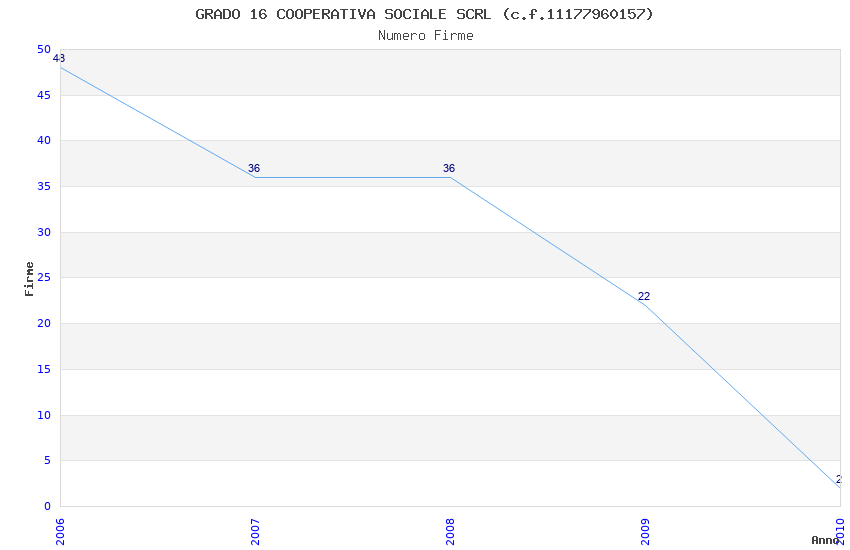The height and width of the screenshot is (550, 850).
Task: Click the 2006 data label near 48
Action: click(59, 58)
